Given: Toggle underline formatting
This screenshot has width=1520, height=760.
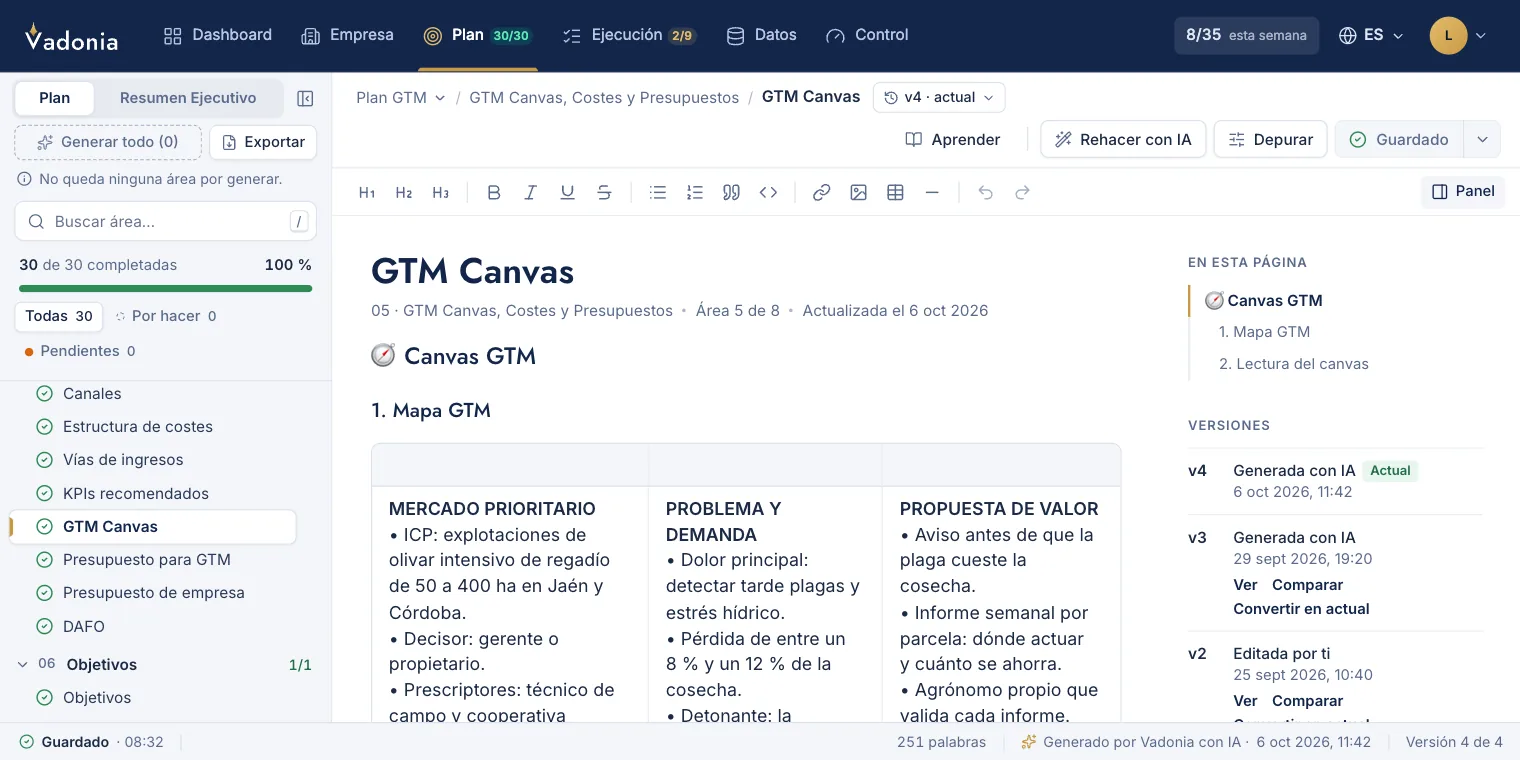Looking at the screenshot, I should (568, 193).
